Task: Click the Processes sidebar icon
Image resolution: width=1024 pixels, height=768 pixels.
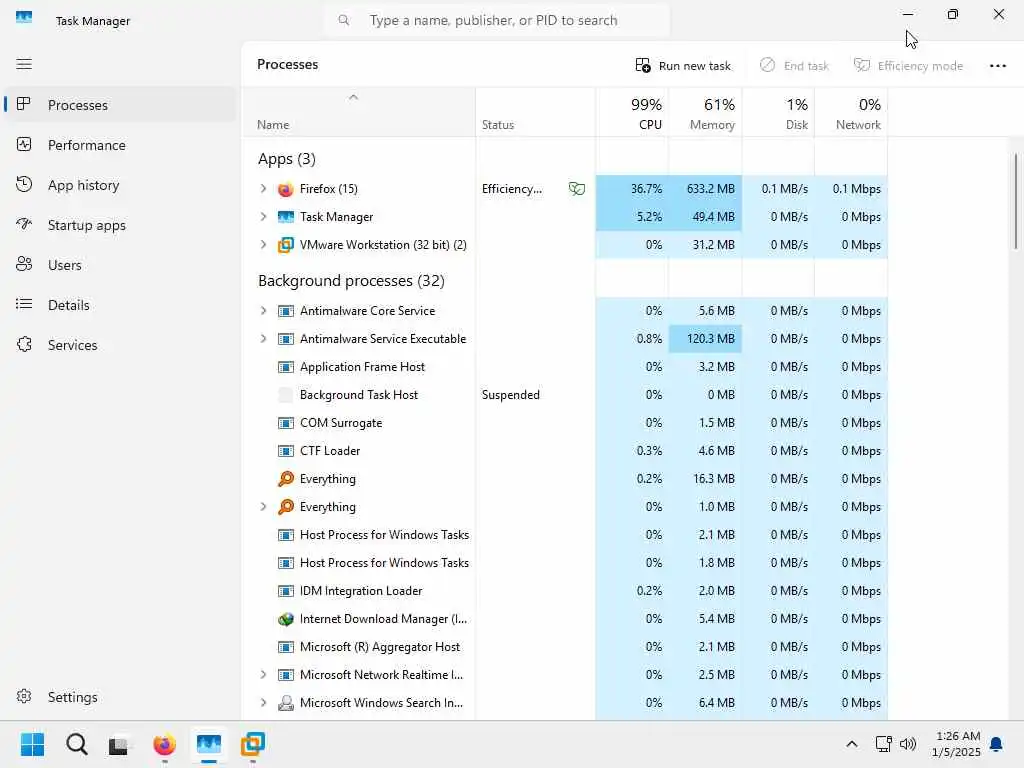Action: pyautogui.click(x=24, y=104)
